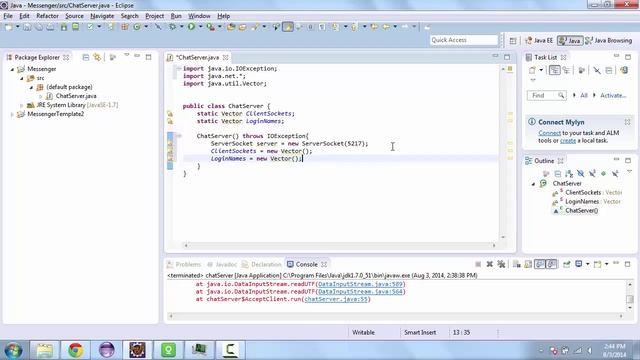Click the Console vertical scrollbar thumb
Screen dimensions: 640x360
[630, 299]
